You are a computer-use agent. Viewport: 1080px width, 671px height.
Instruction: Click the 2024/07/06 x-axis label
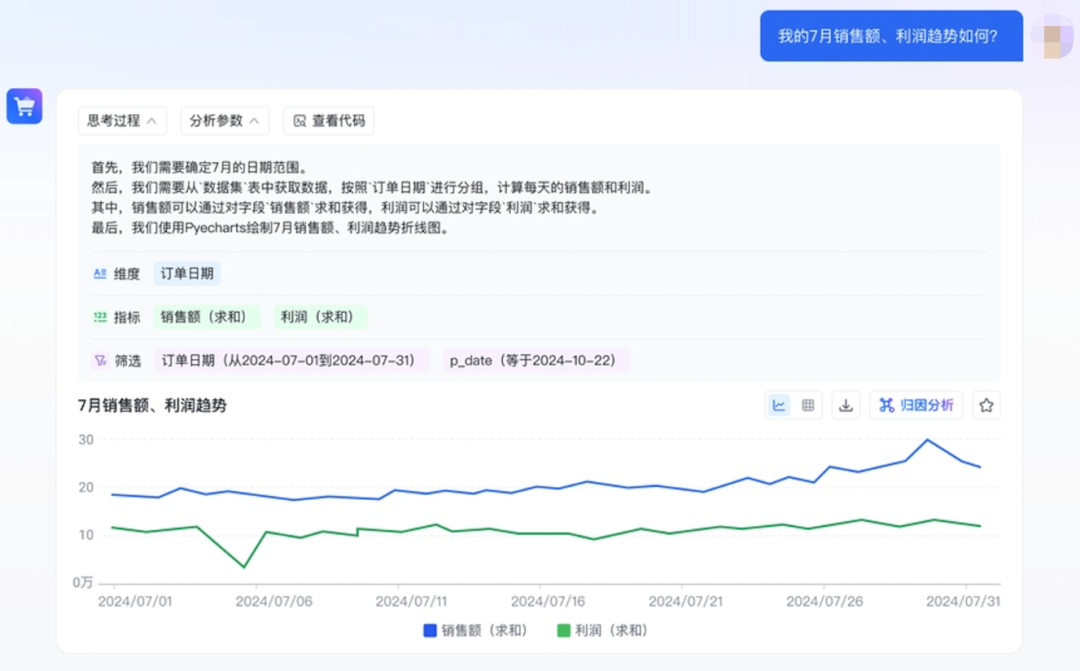point(274,601)
